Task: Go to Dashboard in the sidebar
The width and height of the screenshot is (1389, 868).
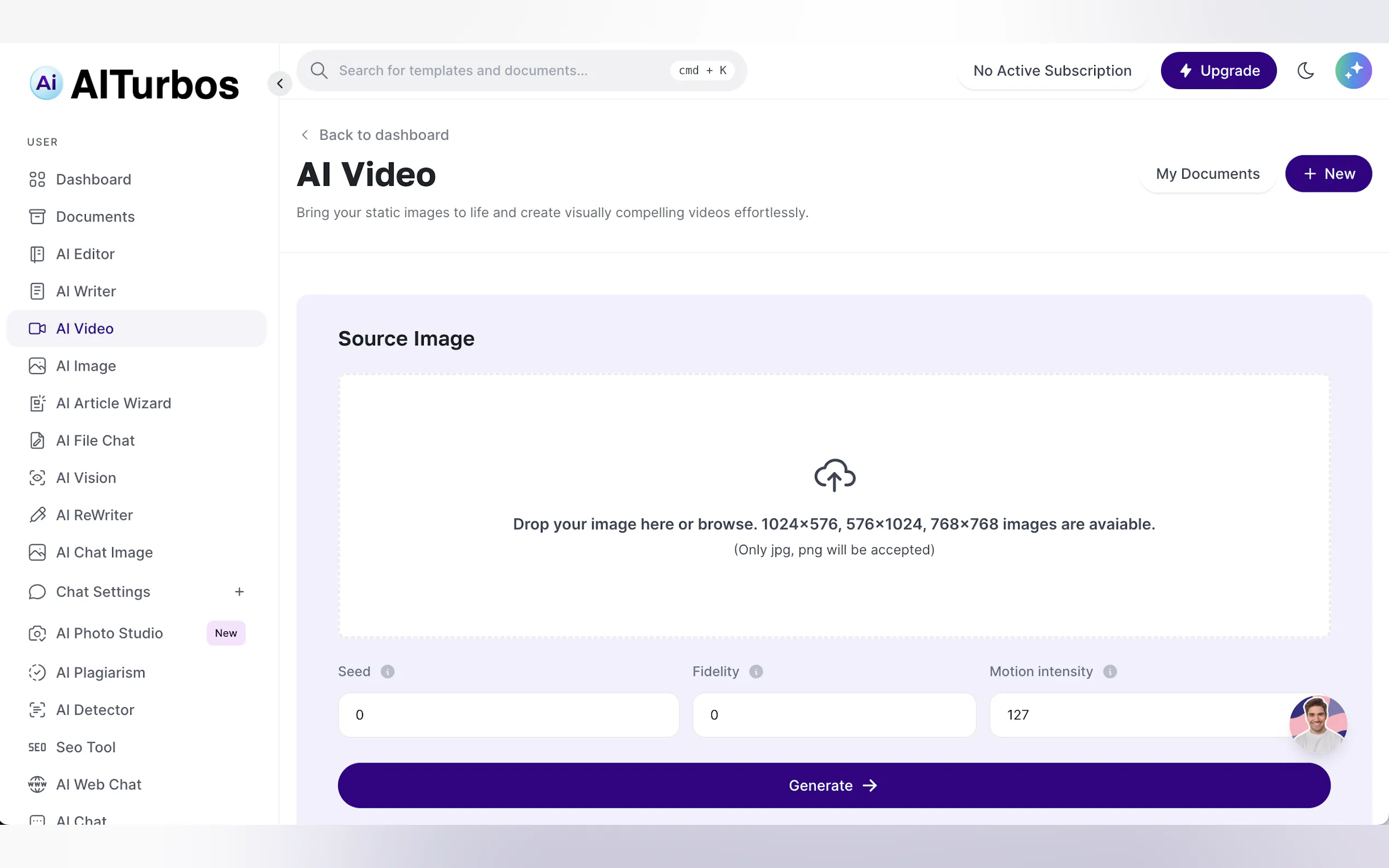Action: (93, 180)
